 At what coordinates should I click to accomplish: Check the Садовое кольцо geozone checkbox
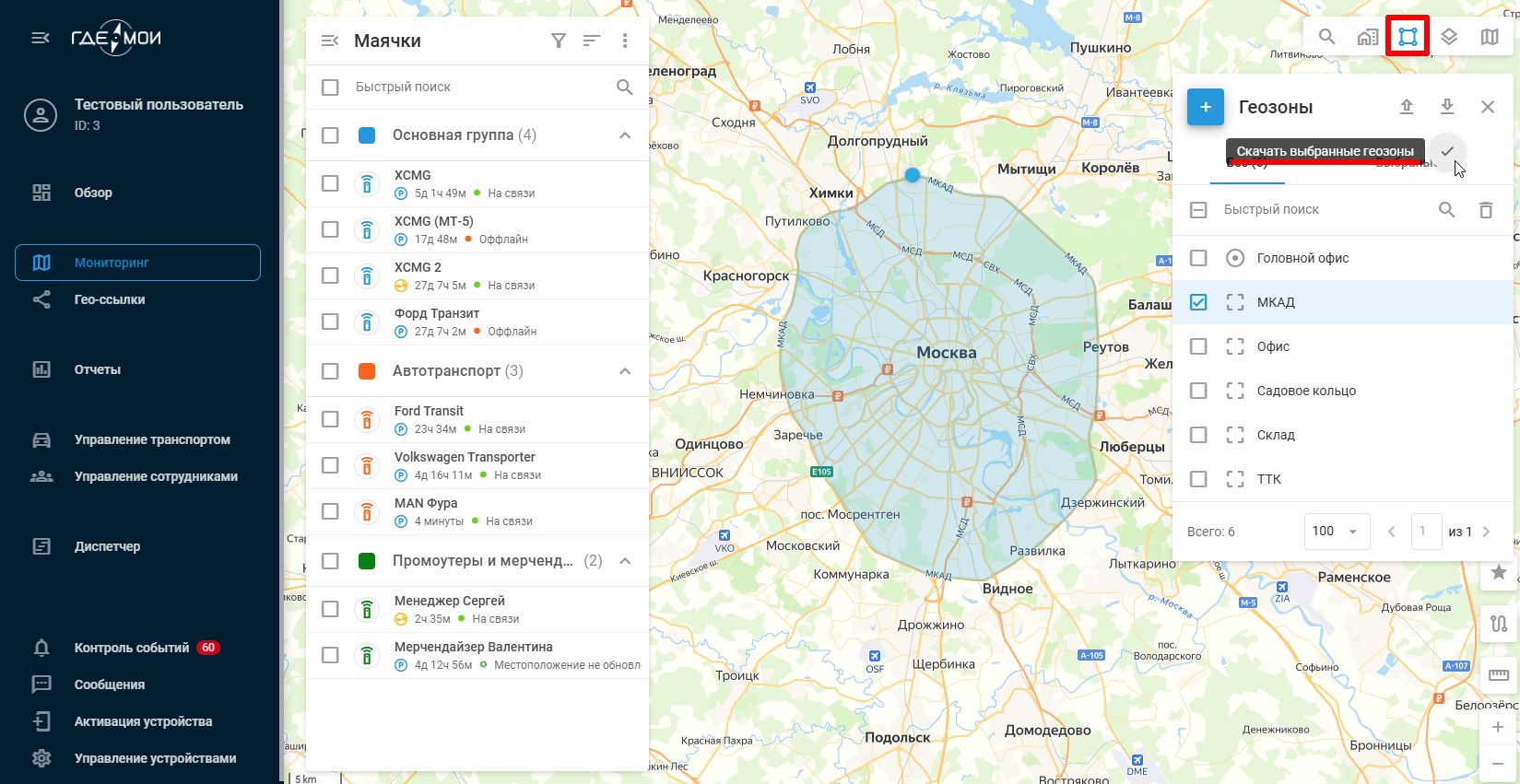[1198, 391]
